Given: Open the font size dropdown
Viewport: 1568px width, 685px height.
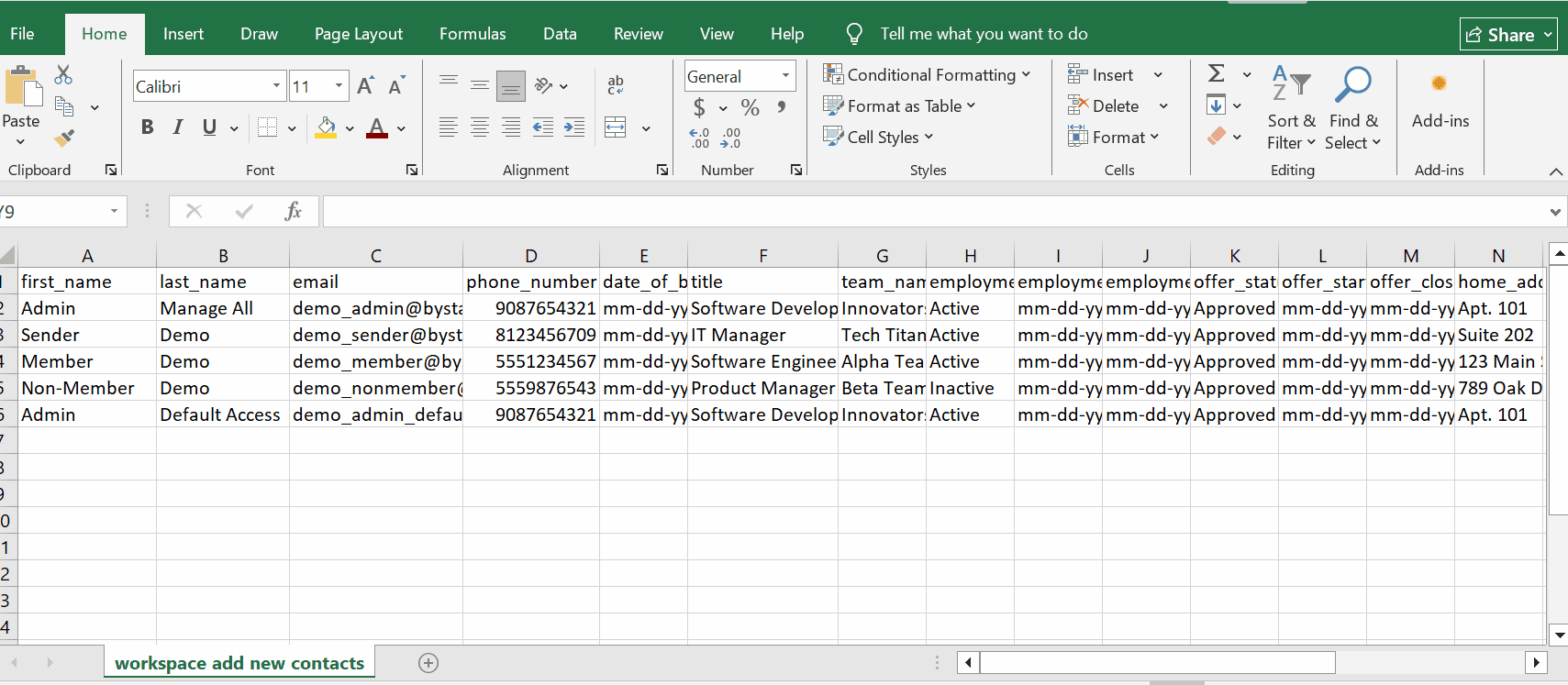Looking at the screenshot, I should coord(339,86).
